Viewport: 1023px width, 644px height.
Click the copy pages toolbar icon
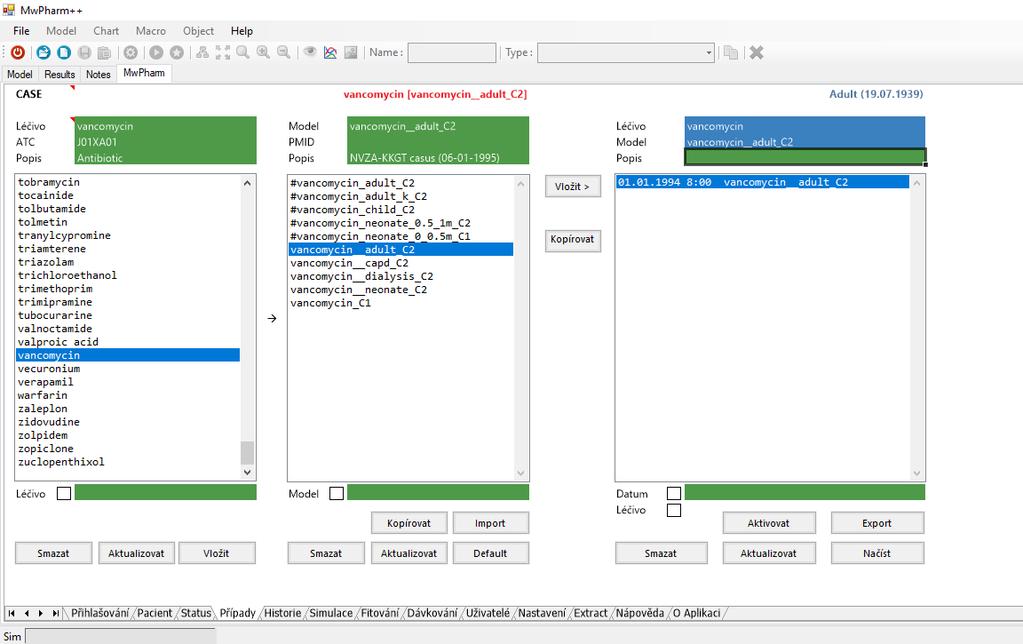[731, 52]
